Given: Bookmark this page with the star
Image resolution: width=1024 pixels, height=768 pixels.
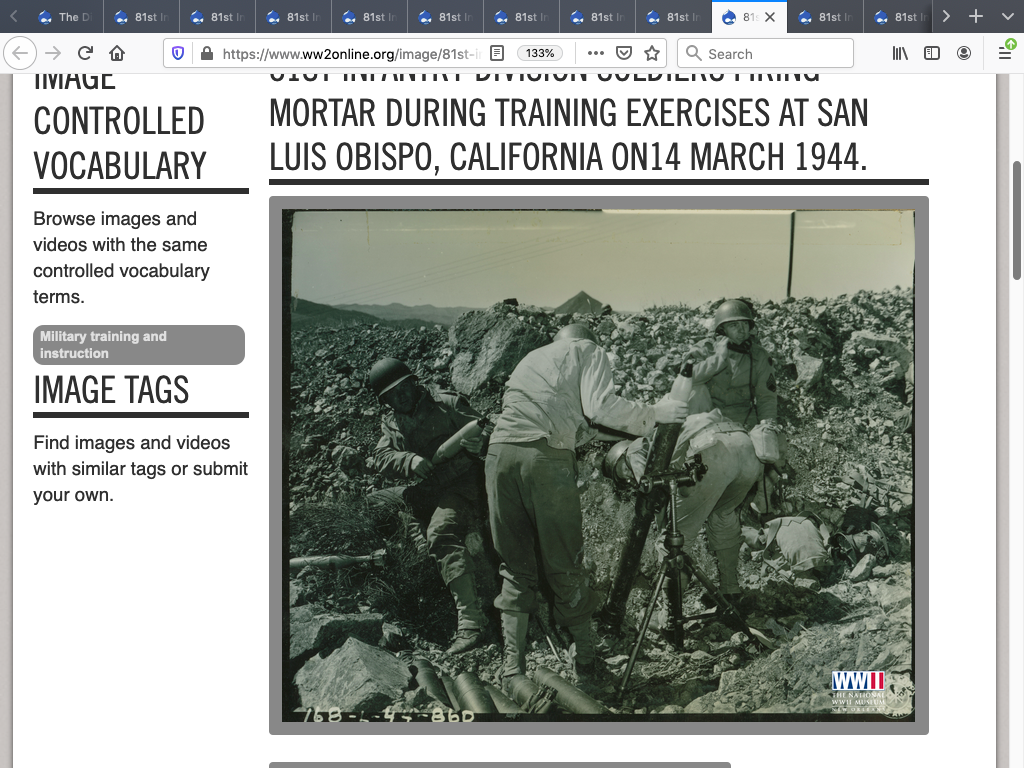Looking at the screenshot, I should [x=651, y=53].
